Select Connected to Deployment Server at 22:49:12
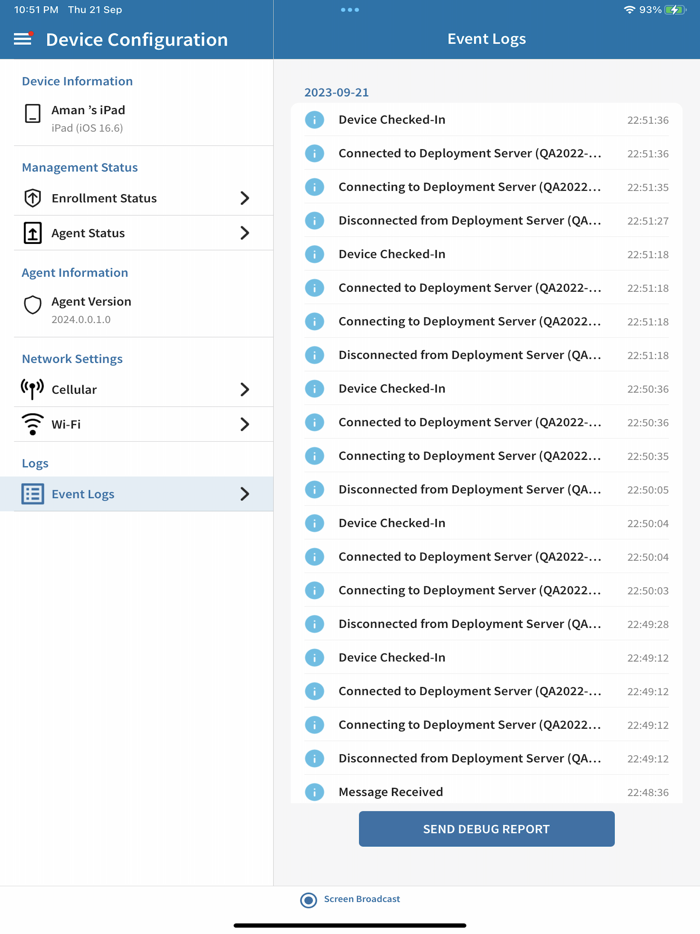 tap(487, 692)
